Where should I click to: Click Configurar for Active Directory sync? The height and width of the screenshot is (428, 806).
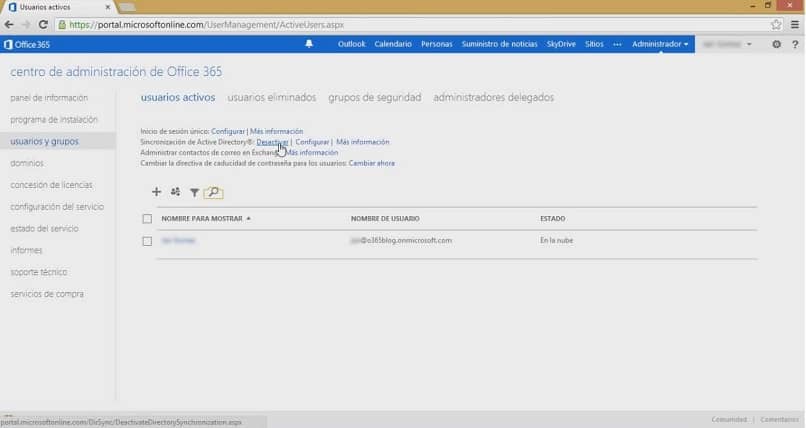click(312, 142)
